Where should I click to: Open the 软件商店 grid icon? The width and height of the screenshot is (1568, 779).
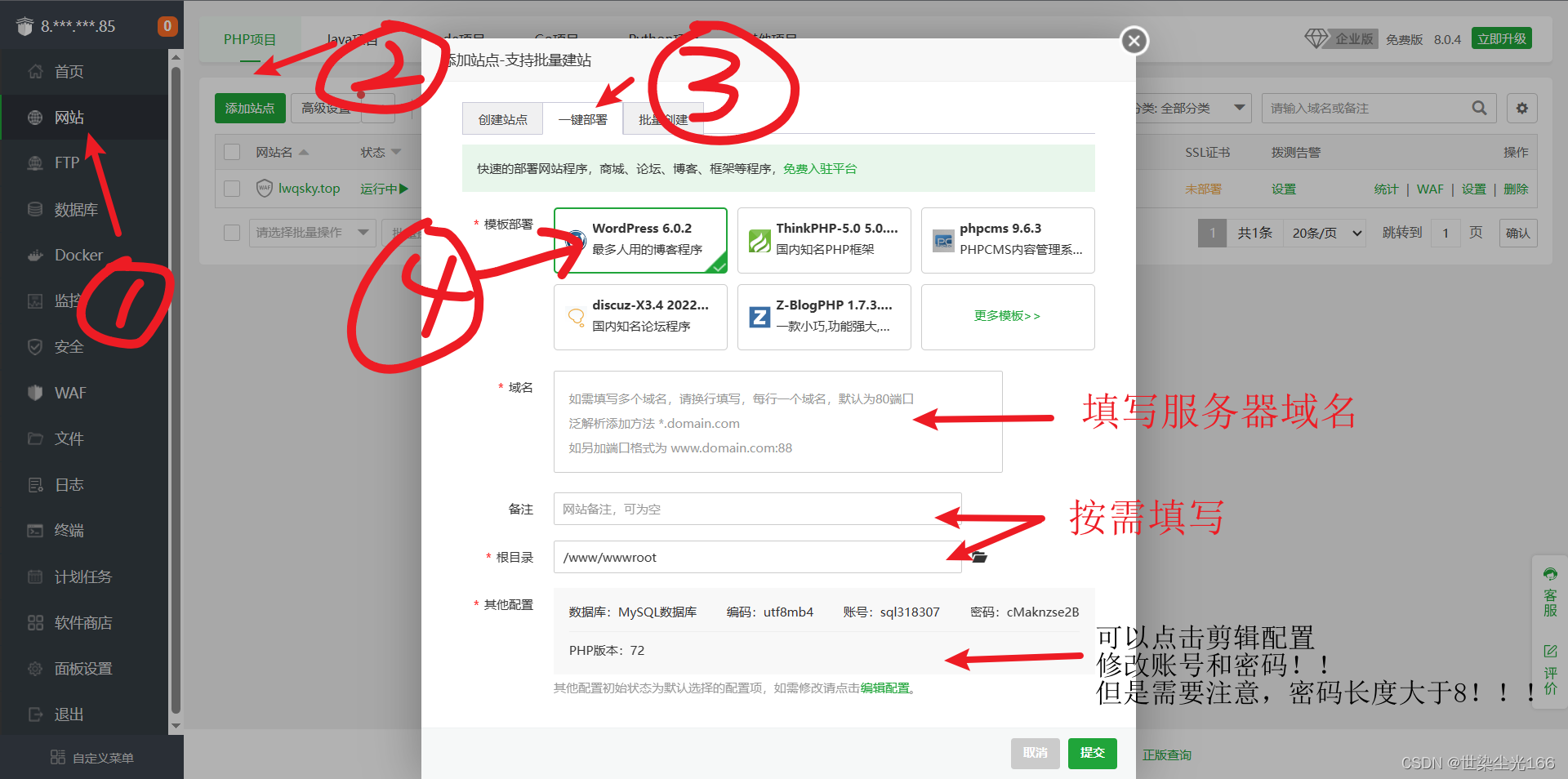click(35, 623)
